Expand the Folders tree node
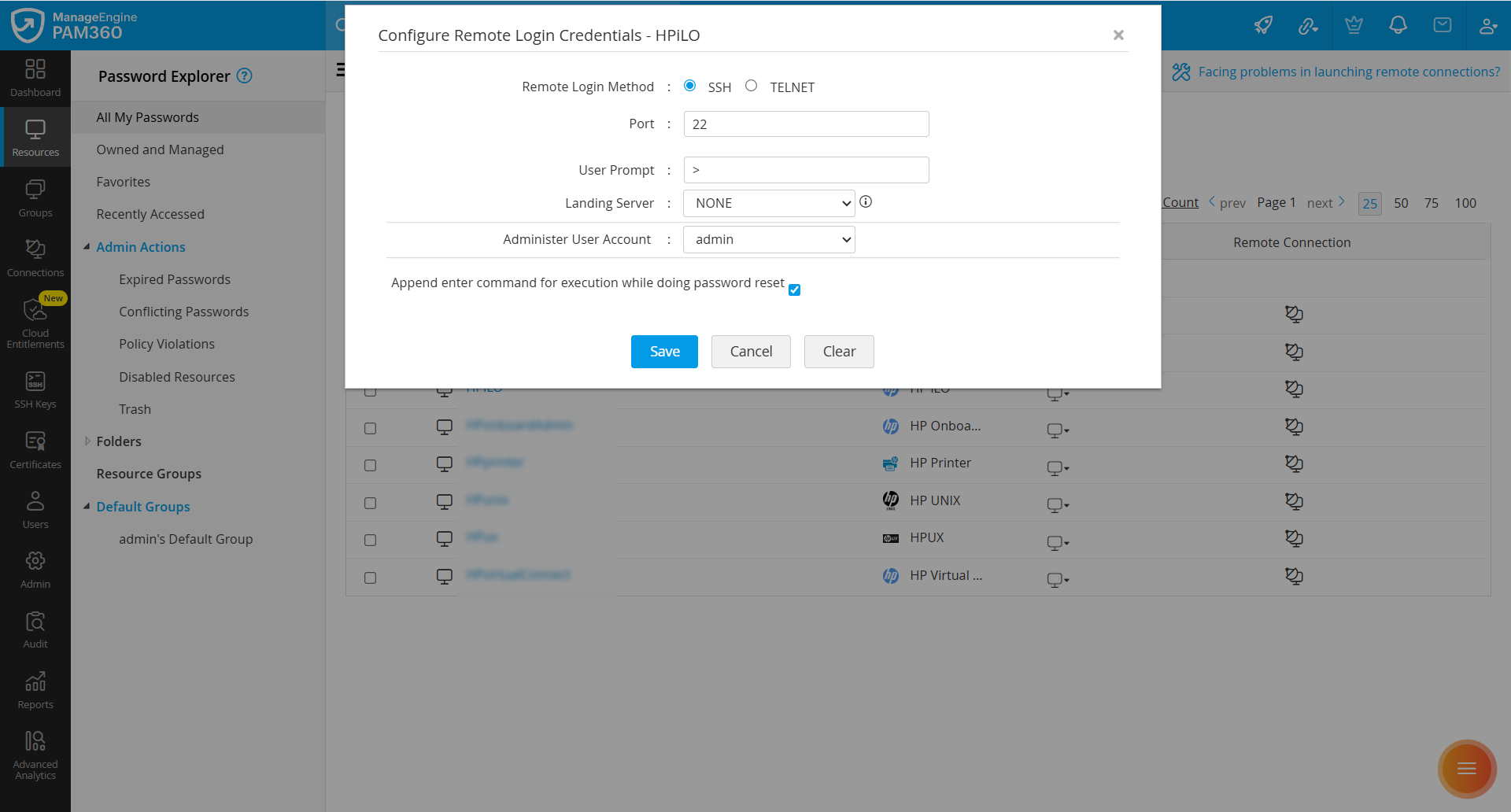This screenshot has width=1511, height=812. [x=87, y=441]
